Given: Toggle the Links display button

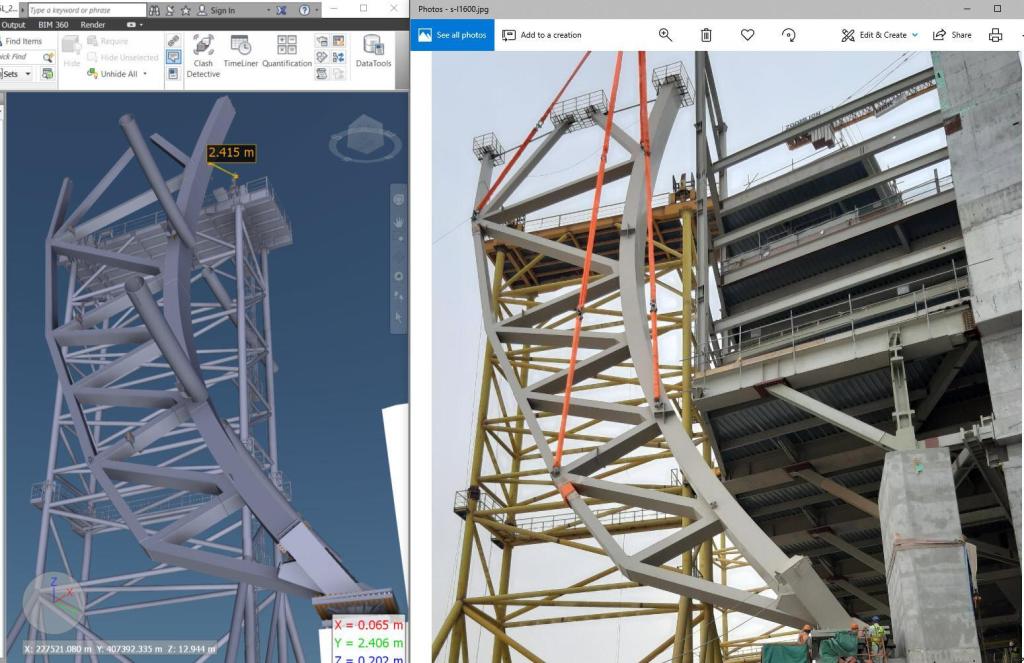Looking at the screenshot, I should [174, 41].
